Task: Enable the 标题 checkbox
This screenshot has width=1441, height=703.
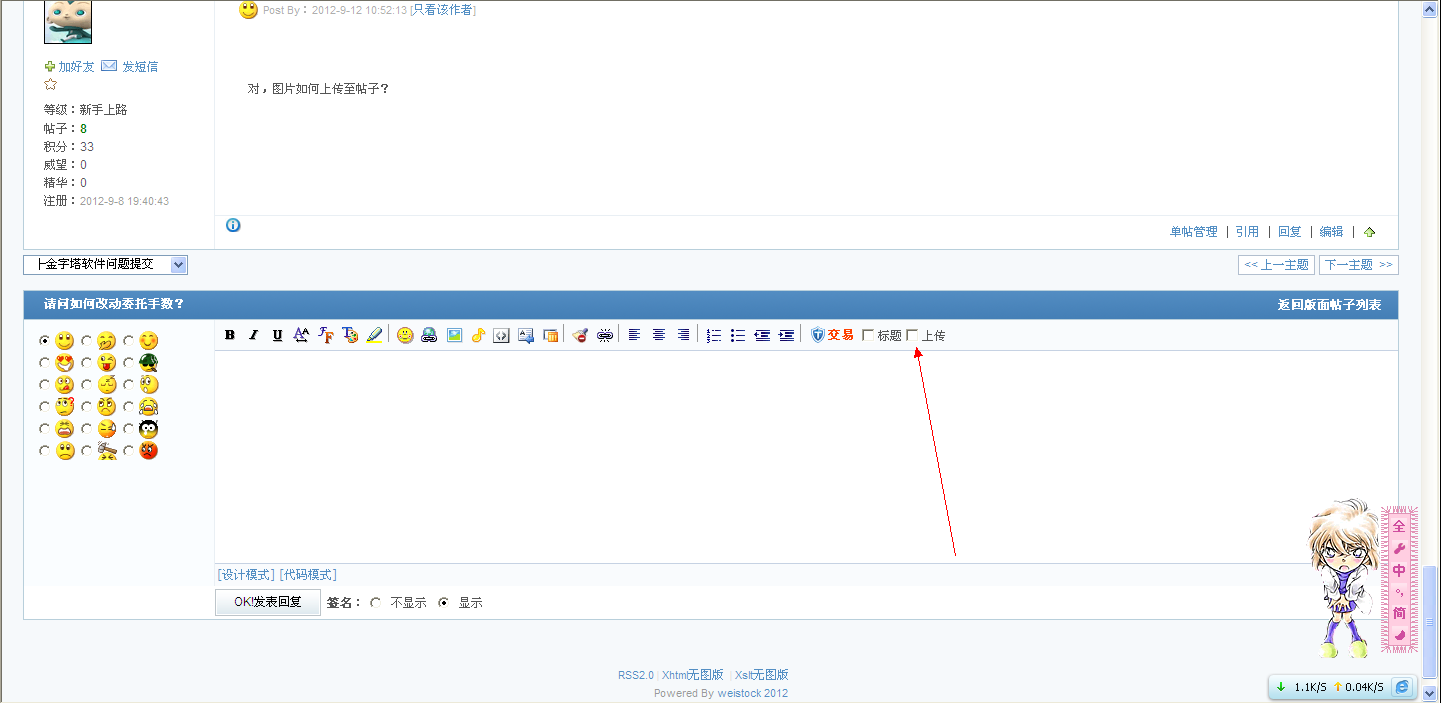Action: click(868, 335)
